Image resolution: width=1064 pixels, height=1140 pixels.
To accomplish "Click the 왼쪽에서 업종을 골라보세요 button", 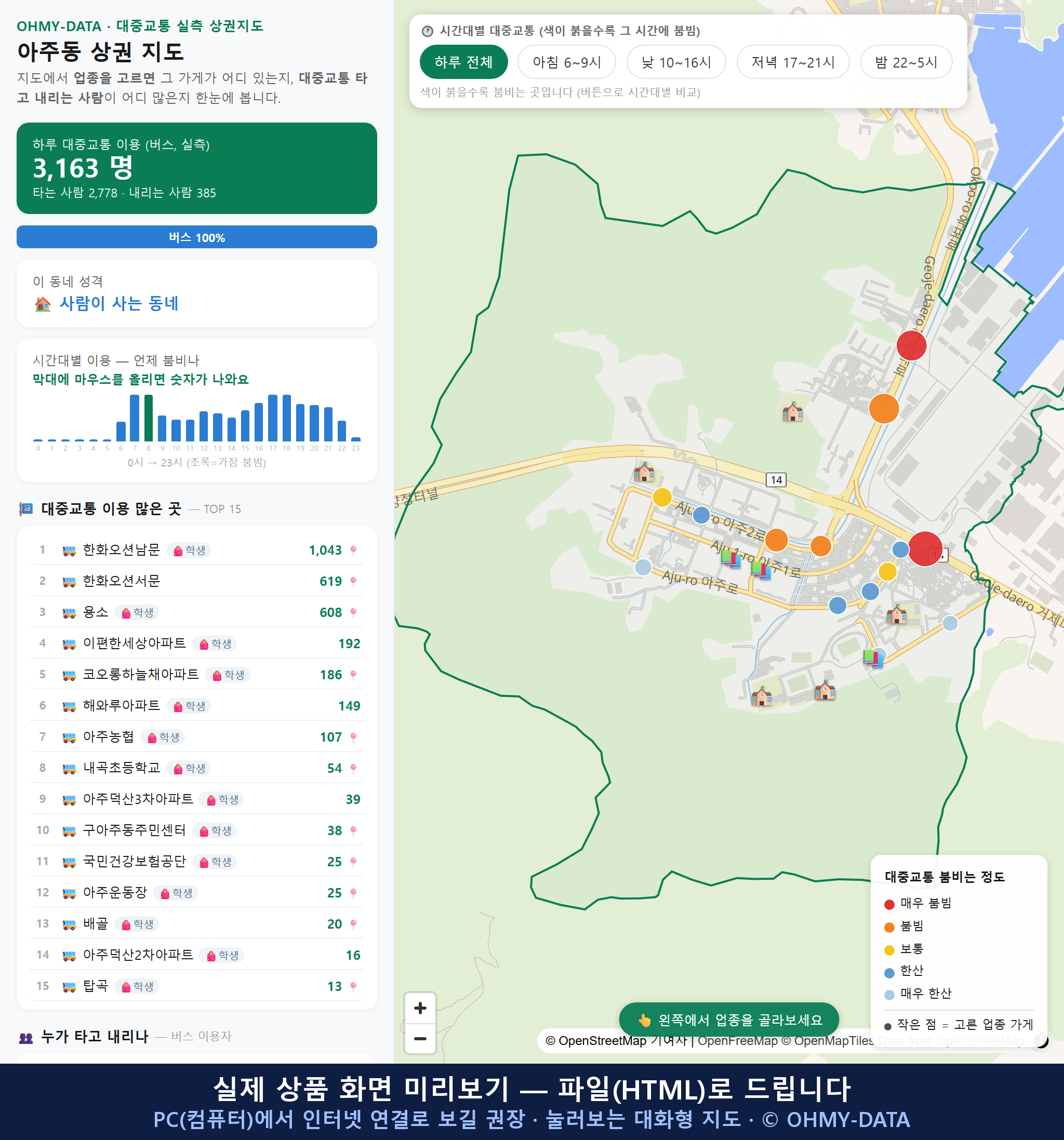I will (729, 1020).
